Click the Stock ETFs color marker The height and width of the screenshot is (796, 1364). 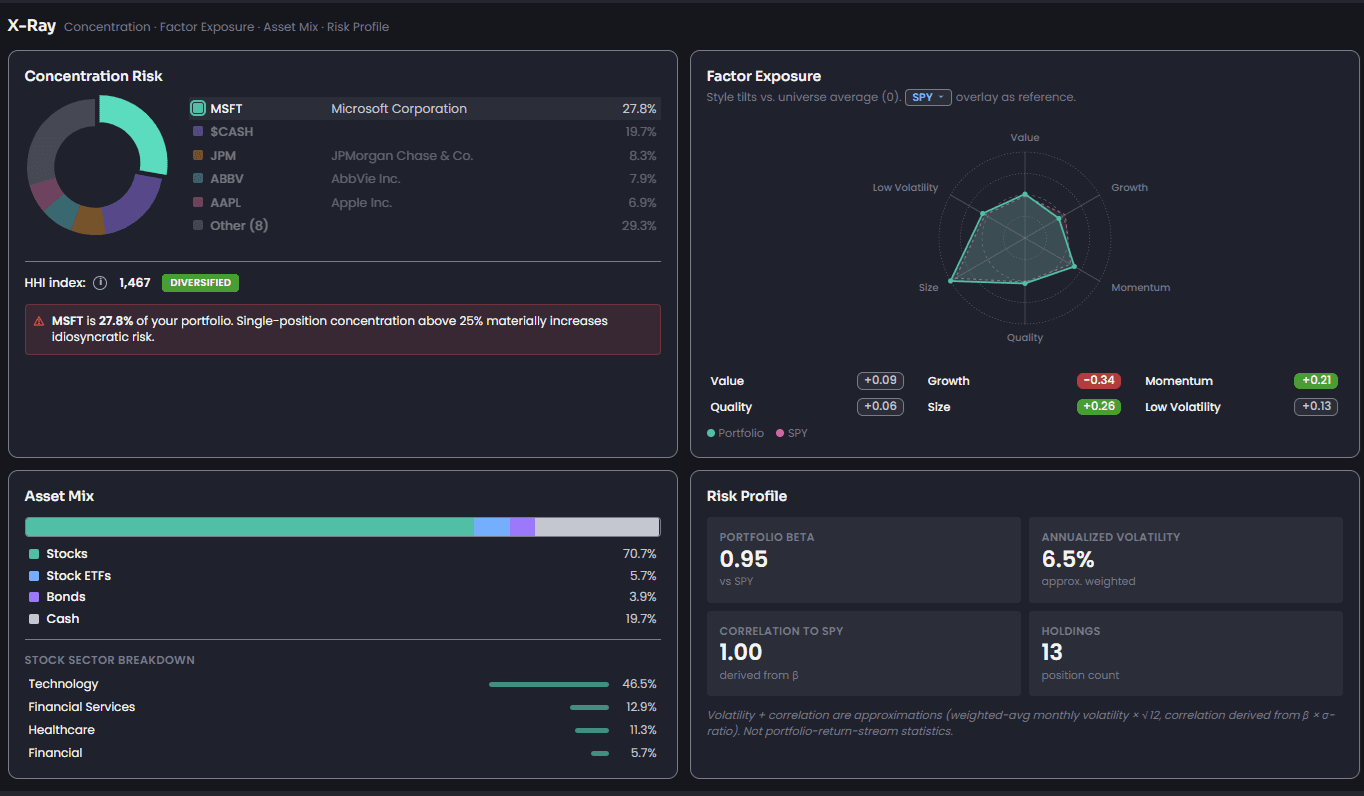(x=34, y=576)
